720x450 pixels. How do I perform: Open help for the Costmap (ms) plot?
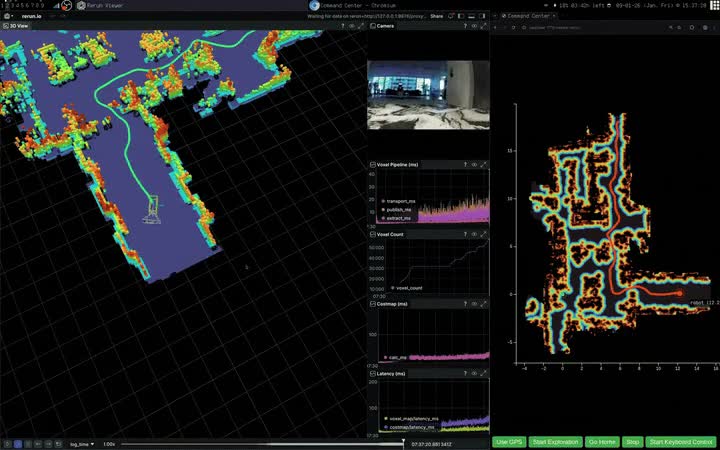[x=465, y=304]
